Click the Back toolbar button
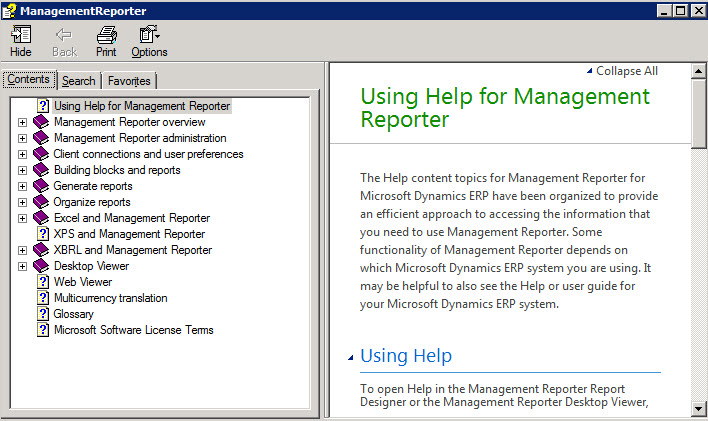The image size is (708, 421). pos(65,42)
